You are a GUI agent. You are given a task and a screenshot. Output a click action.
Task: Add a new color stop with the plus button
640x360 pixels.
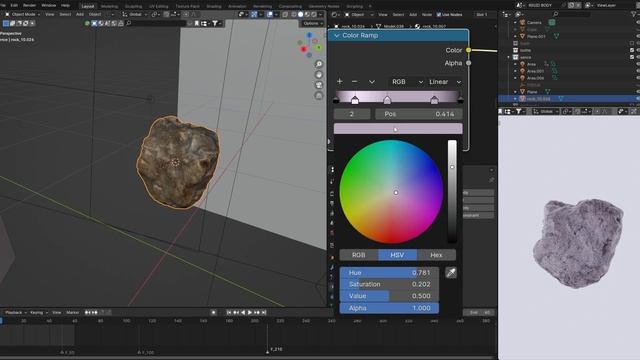340,82
